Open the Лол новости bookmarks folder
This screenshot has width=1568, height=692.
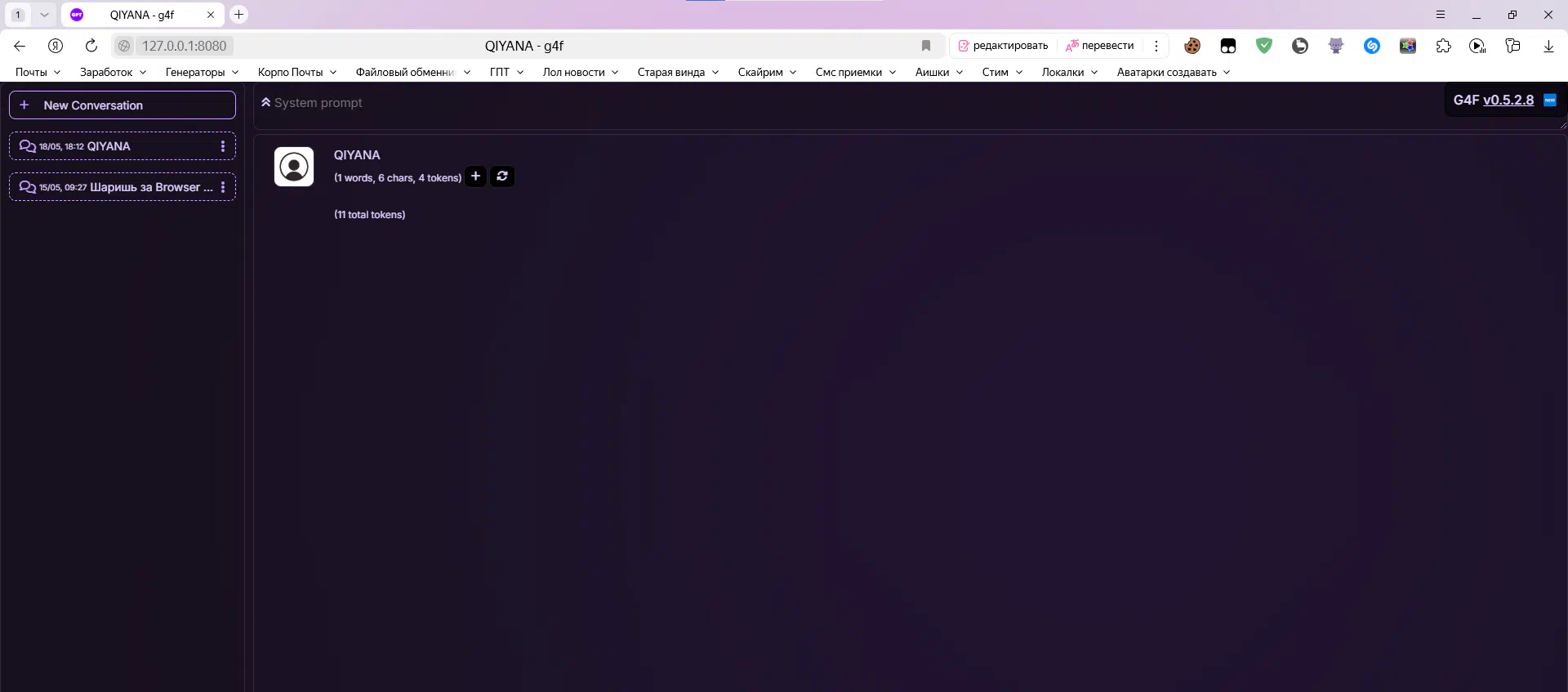tap(581, 72)
